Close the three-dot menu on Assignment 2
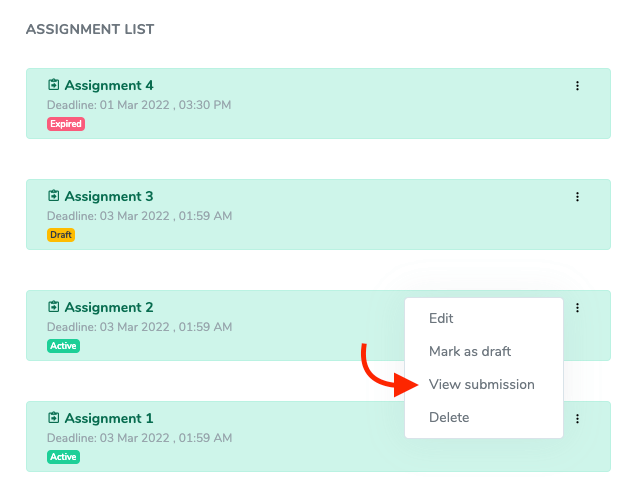This screenshot has height=495, width=635. tap(577, 308)
